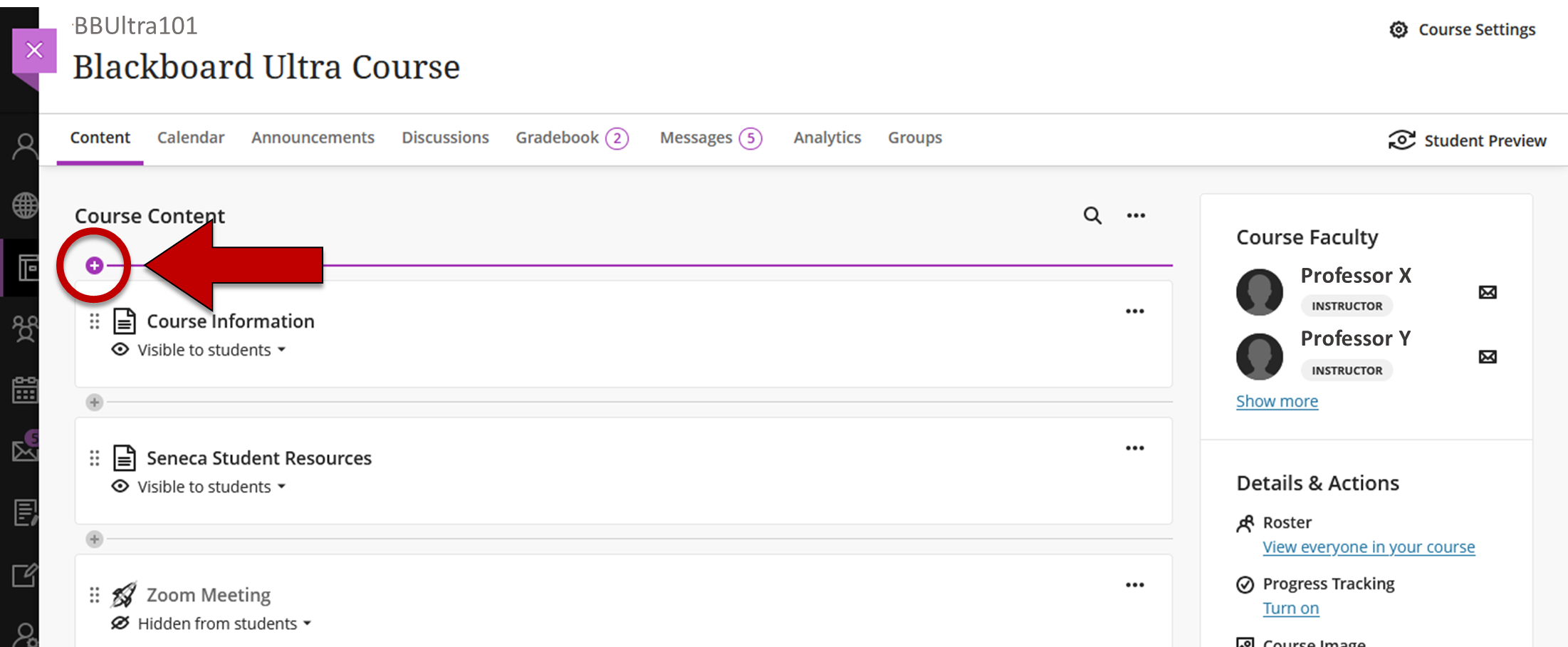
Task: Click Seneca Student Resources document icon
Action: [125, 458]
